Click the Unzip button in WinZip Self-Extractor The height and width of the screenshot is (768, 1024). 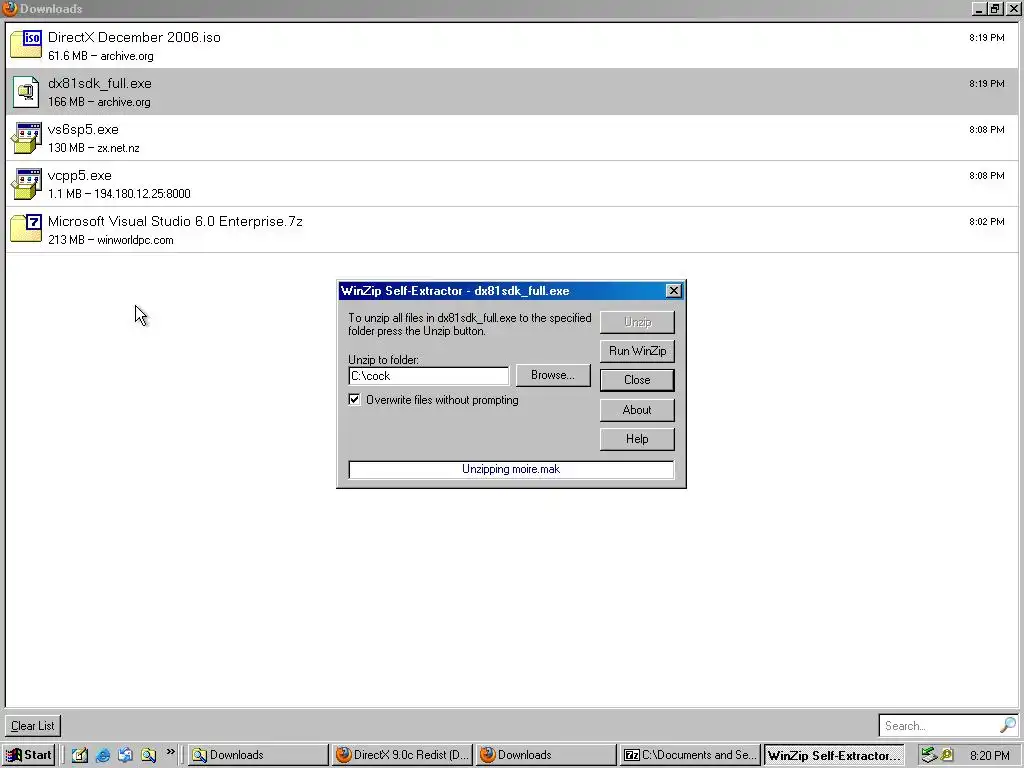tap(637, 322)
